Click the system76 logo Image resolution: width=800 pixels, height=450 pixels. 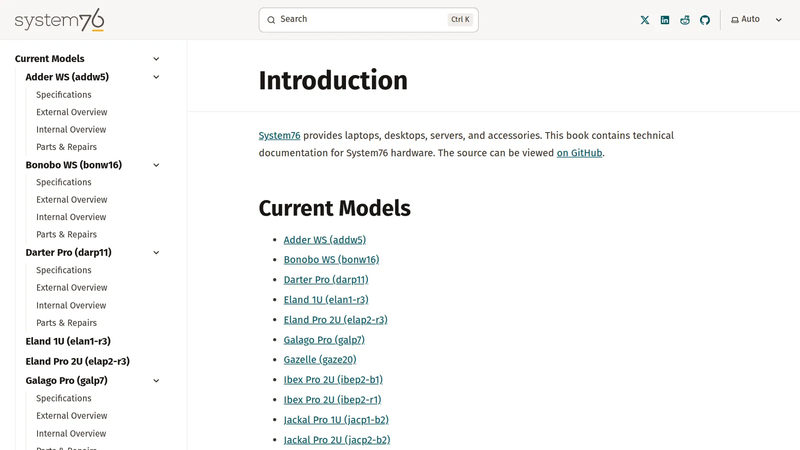coord(59,20)
